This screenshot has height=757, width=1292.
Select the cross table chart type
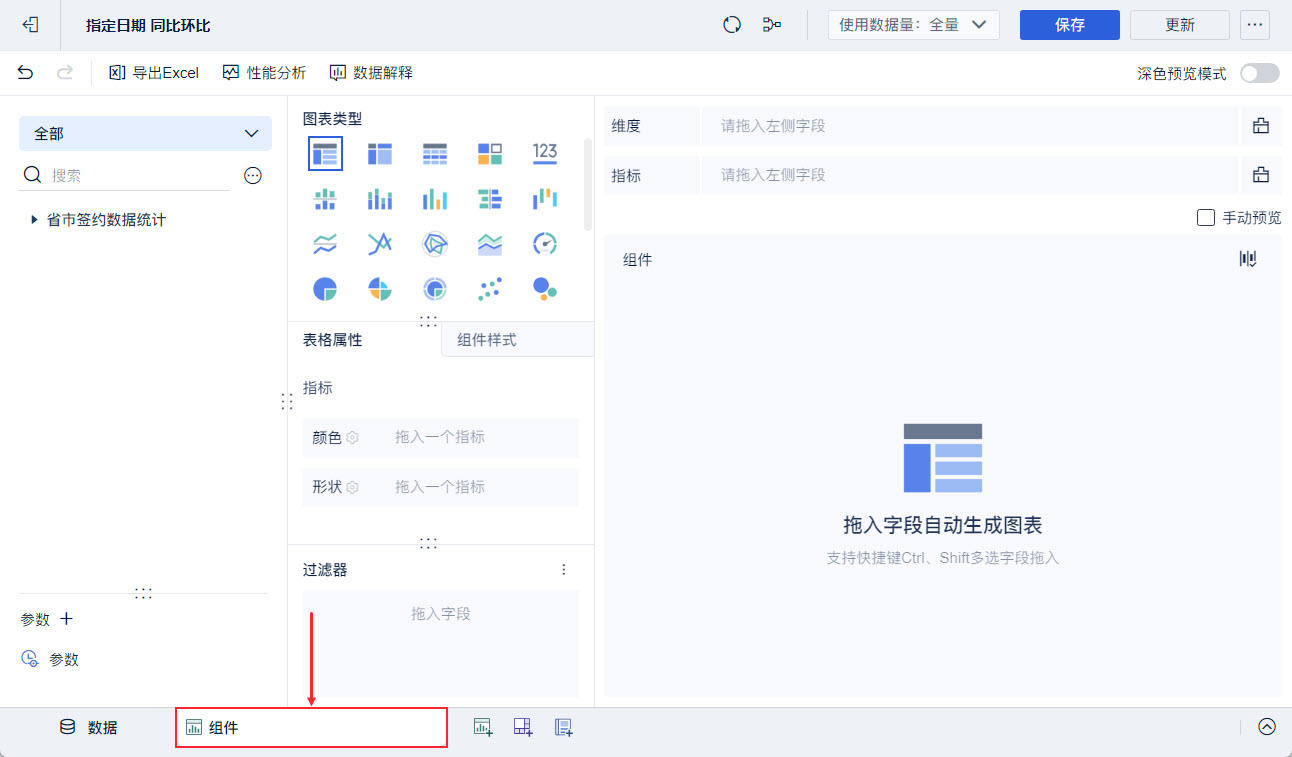point(380,153)
